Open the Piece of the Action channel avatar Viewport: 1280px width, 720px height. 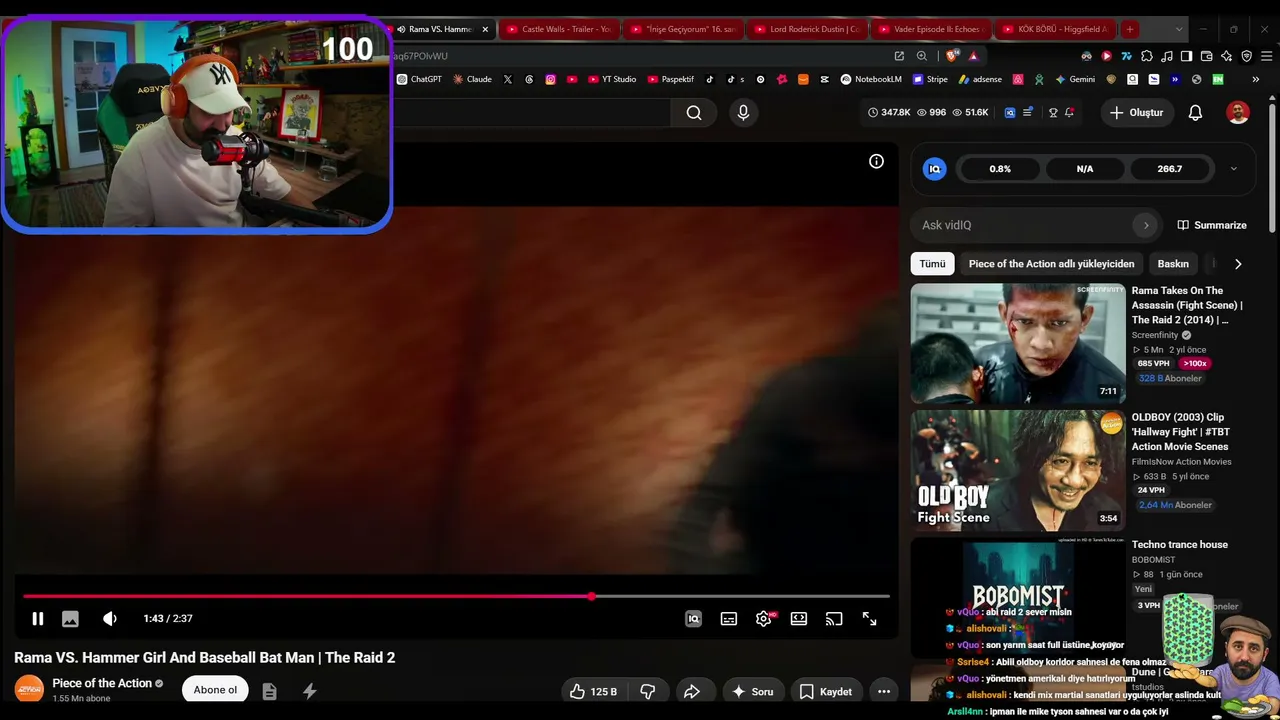pos(29,689)
